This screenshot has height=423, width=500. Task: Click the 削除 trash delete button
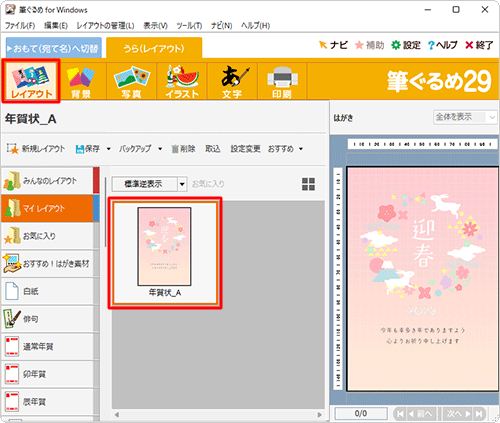tap(183, 149)
